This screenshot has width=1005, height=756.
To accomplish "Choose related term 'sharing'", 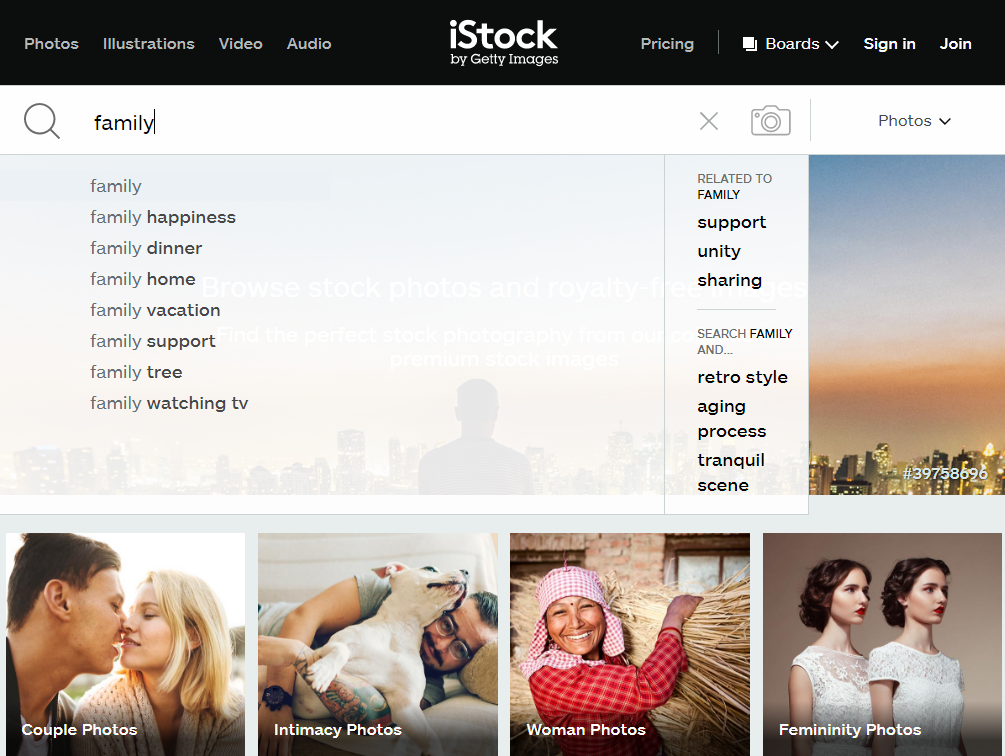I will point(729,280).
